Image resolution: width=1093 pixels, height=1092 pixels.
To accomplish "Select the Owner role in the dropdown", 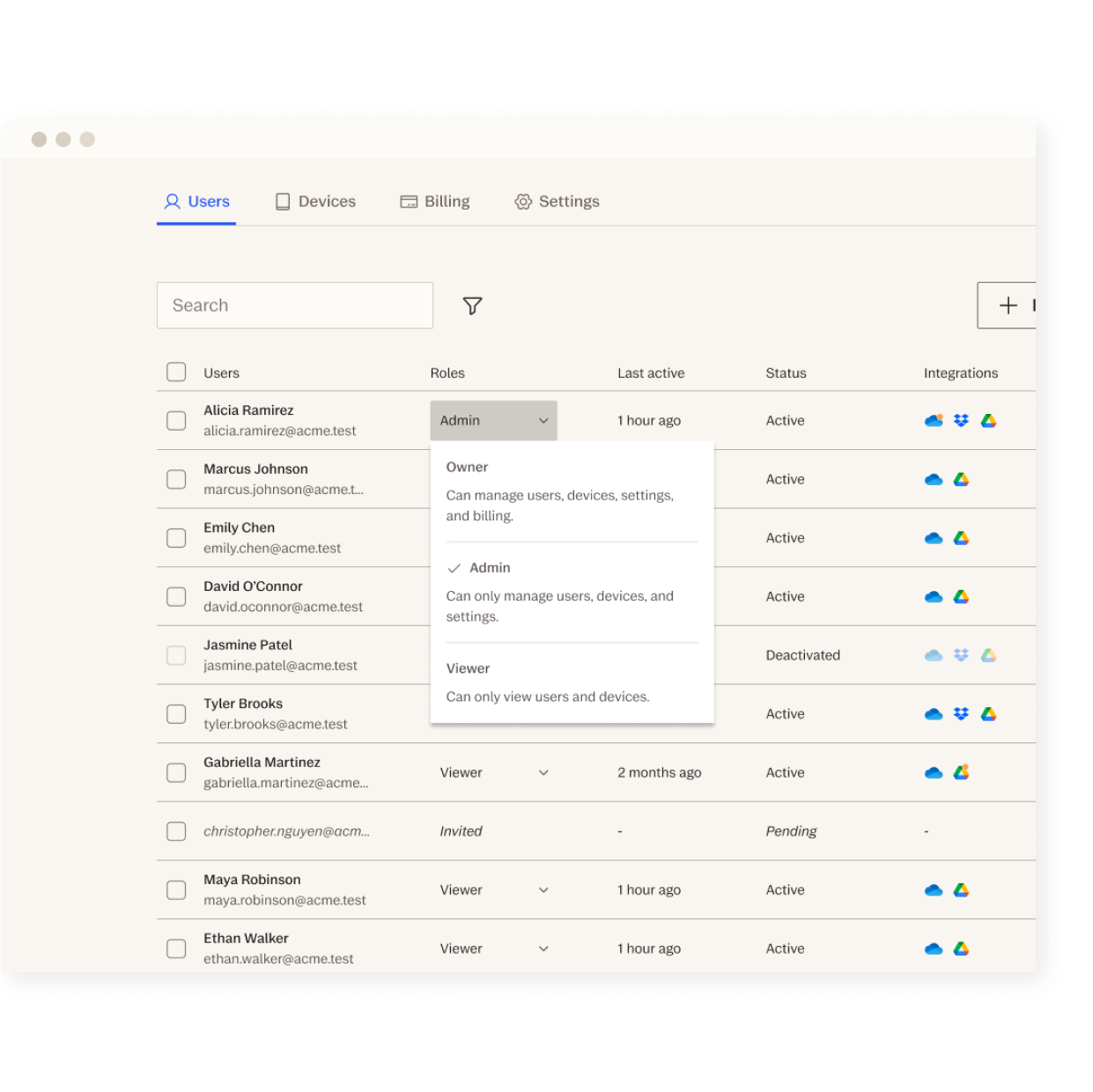I will click(467, 467).
